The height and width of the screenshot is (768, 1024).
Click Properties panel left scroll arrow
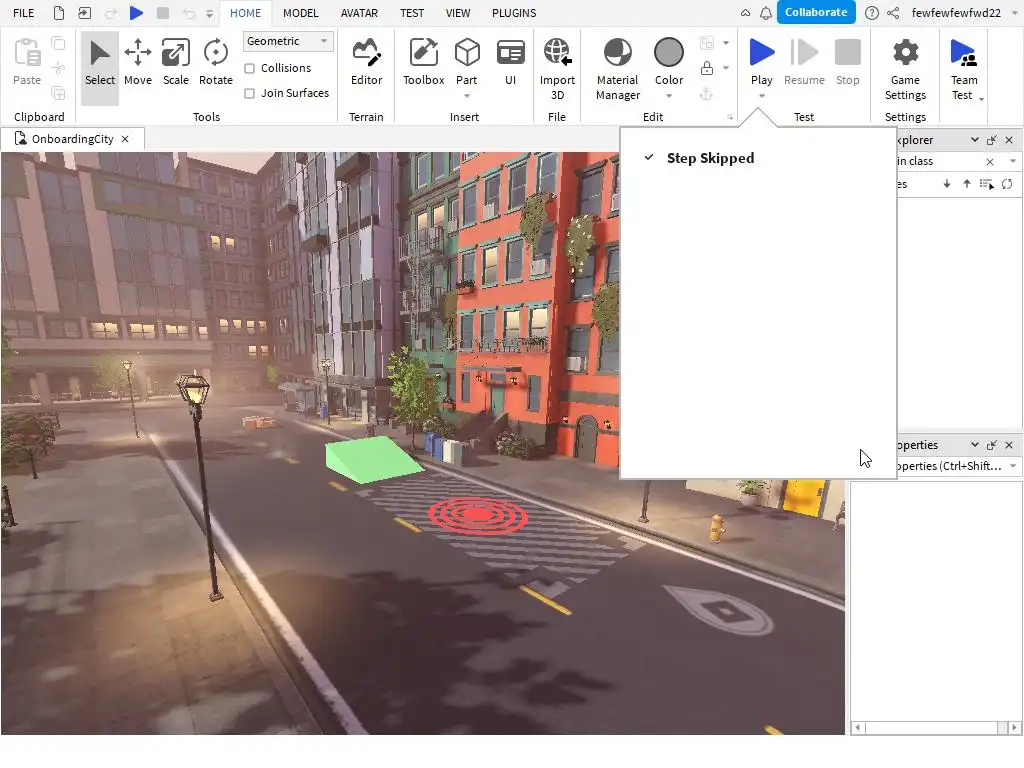pyautogui.click(x=857, y=728)
